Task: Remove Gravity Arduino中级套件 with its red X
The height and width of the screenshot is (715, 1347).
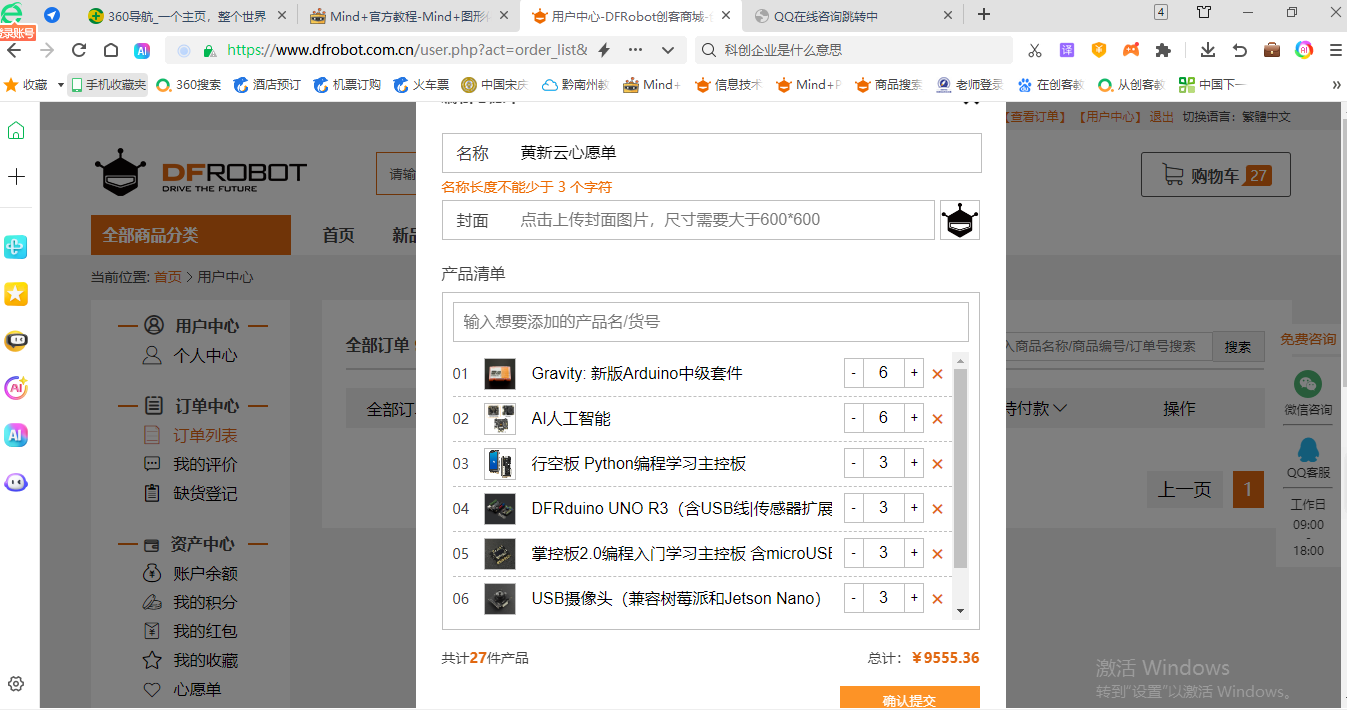Action: (937, 374)
